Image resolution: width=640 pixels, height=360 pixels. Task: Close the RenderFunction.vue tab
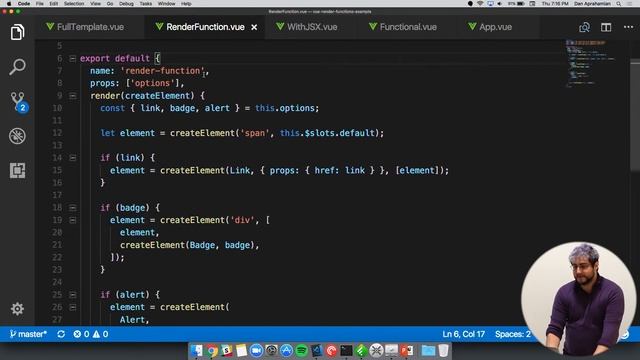254,27
